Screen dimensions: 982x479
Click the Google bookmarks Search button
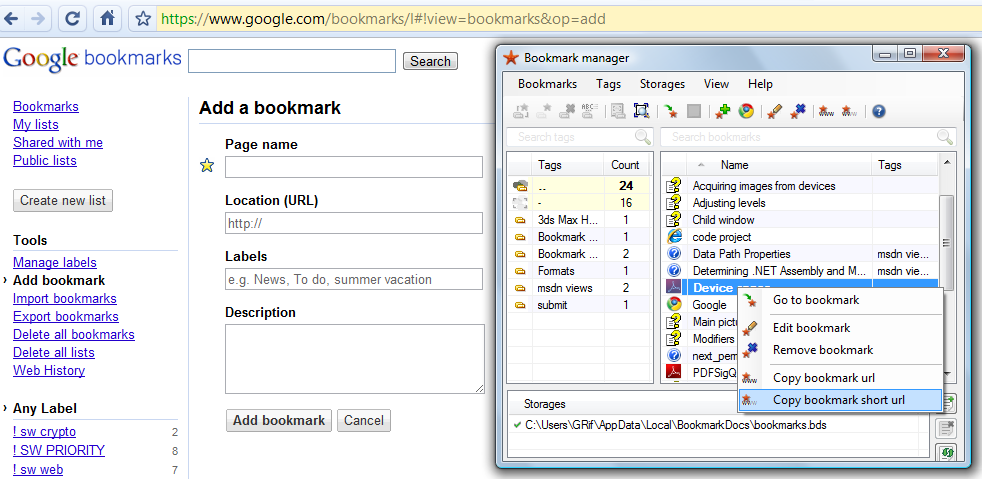click(430, 61)
